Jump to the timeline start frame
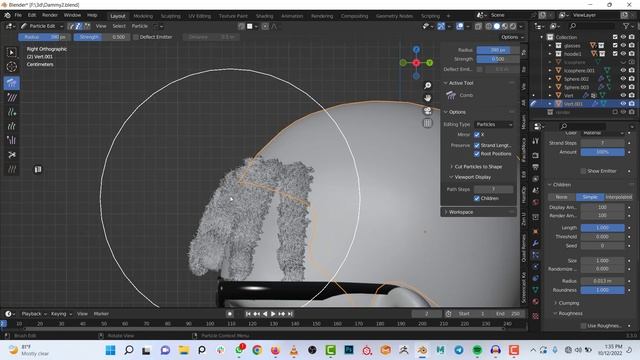Screen dimensions: 640x360 [248, 314]
